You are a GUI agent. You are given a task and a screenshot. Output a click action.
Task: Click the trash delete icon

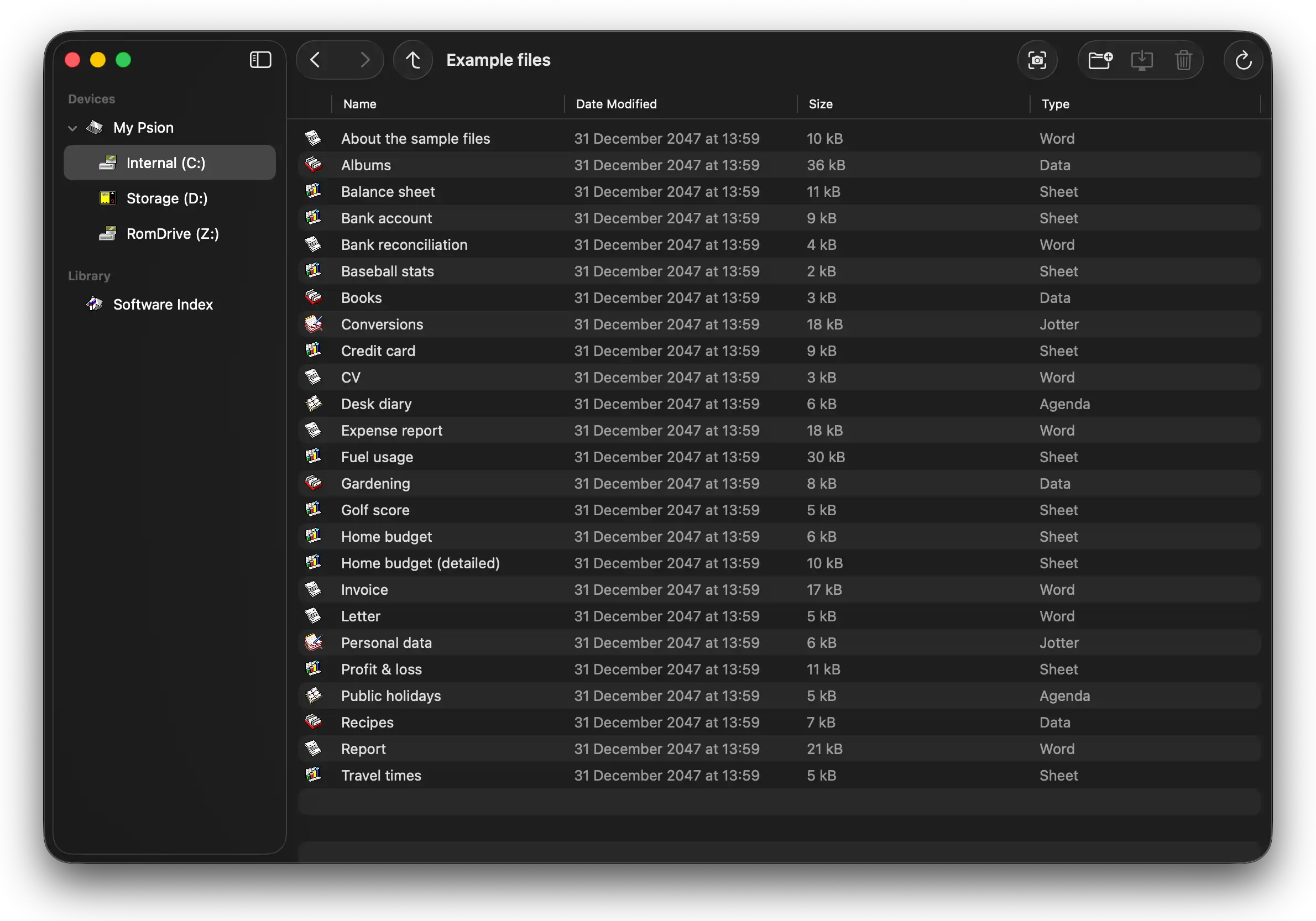click(x=1183, y=60)
